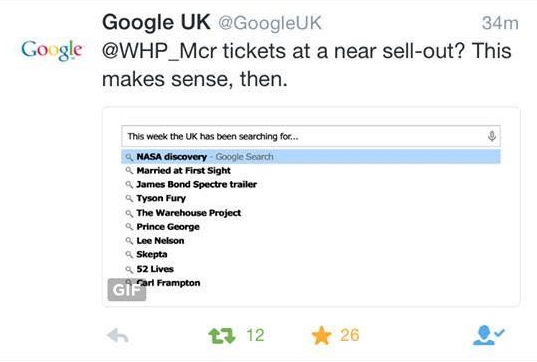
Task: Click the reply arrow icon
Action: (117, 336)
